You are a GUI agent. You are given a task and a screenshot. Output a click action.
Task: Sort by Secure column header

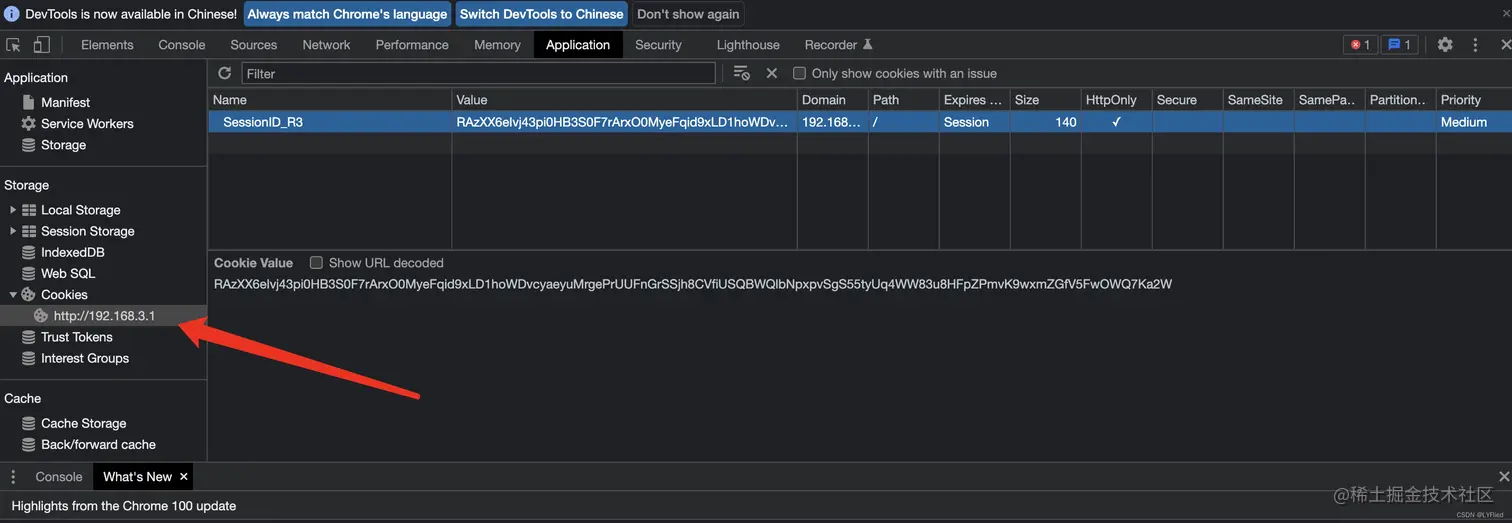coord(1187,100)
